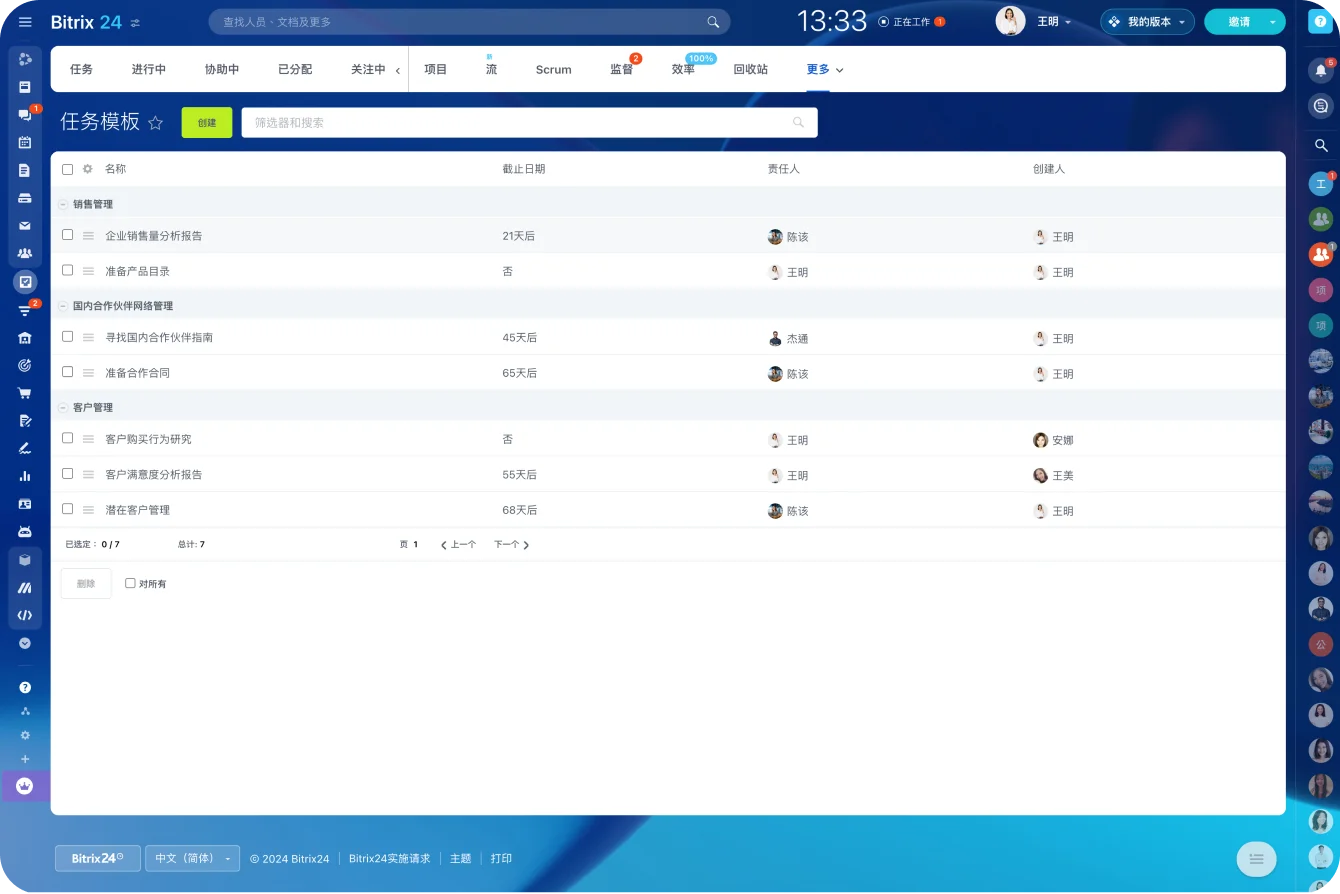Click the hamburger menu icon top-left
This screenshot has height=894, width=1340.
(x=25, y=22)
